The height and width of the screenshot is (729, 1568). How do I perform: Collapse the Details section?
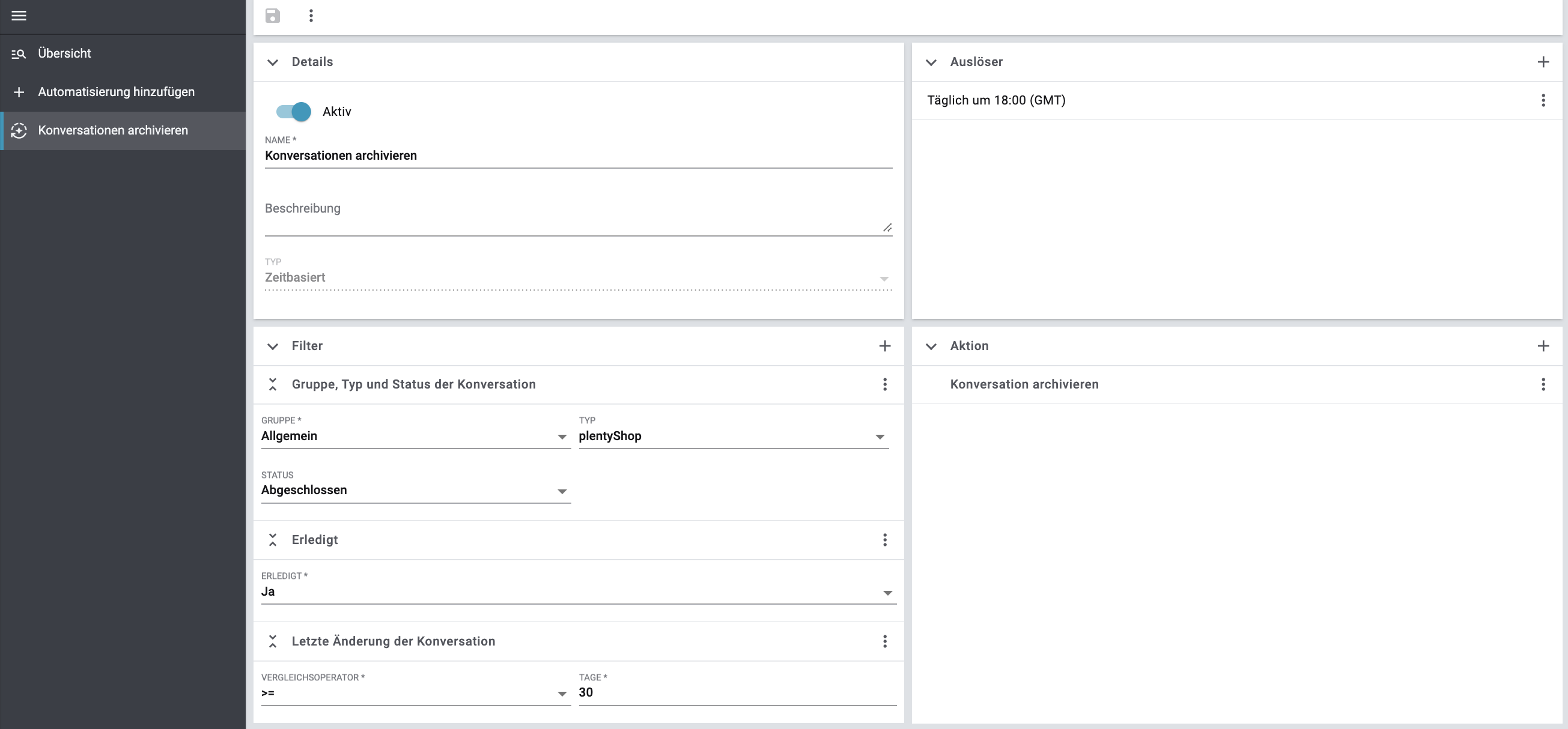pos(273,62)
